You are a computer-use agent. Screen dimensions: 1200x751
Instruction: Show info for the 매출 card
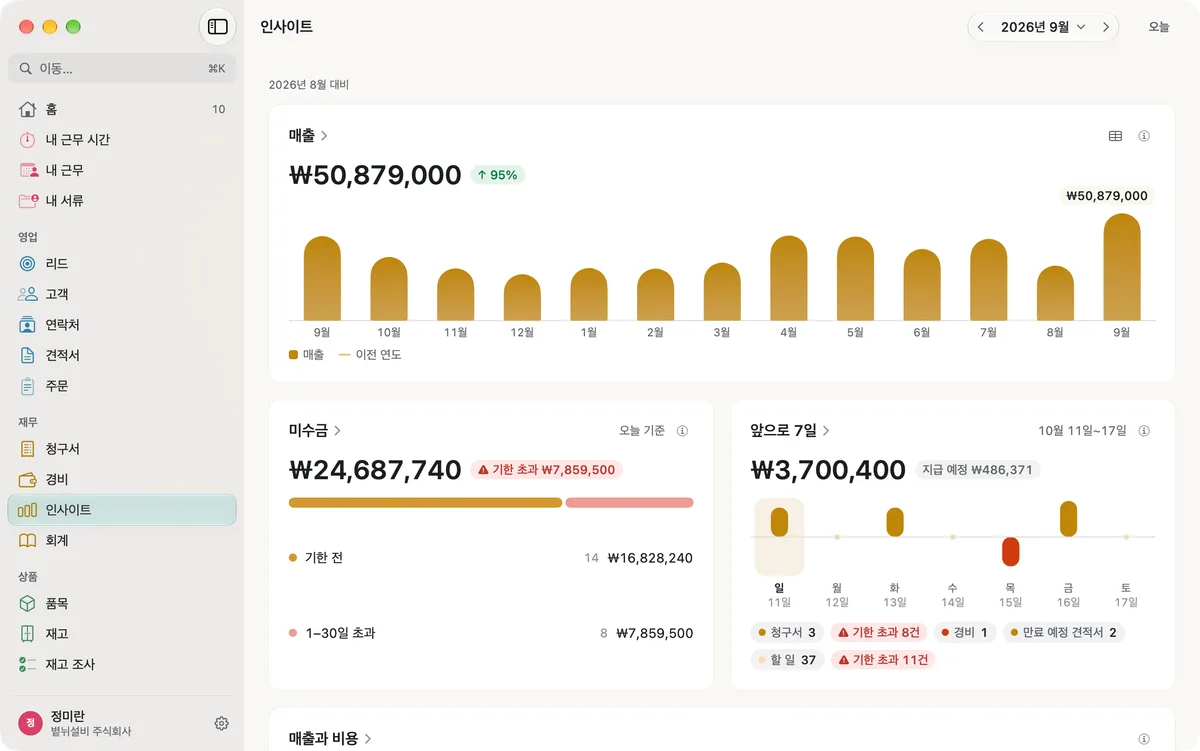coord(1144,136)
